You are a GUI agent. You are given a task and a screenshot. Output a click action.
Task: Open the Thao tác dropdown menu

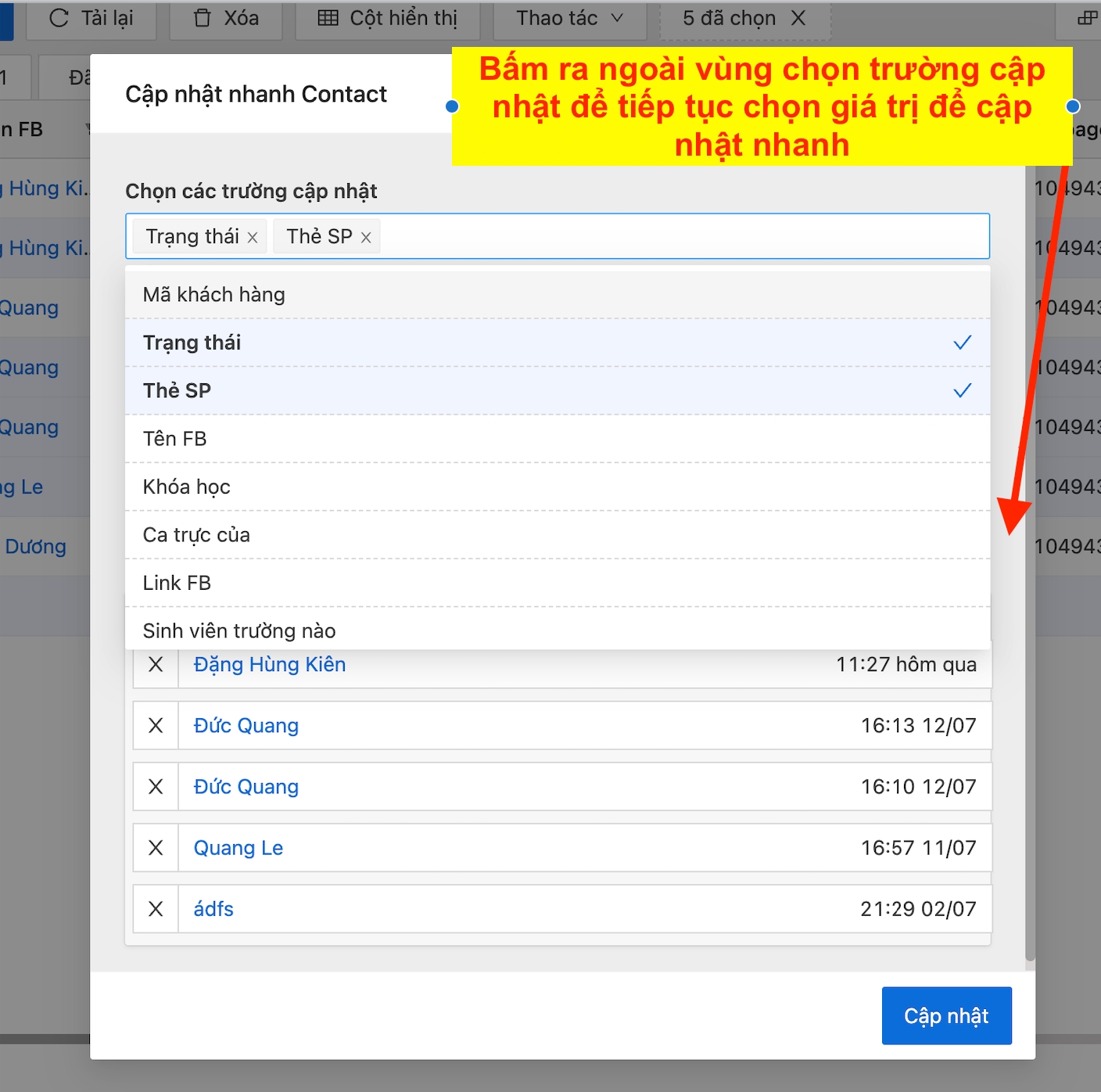click(569, 19)
